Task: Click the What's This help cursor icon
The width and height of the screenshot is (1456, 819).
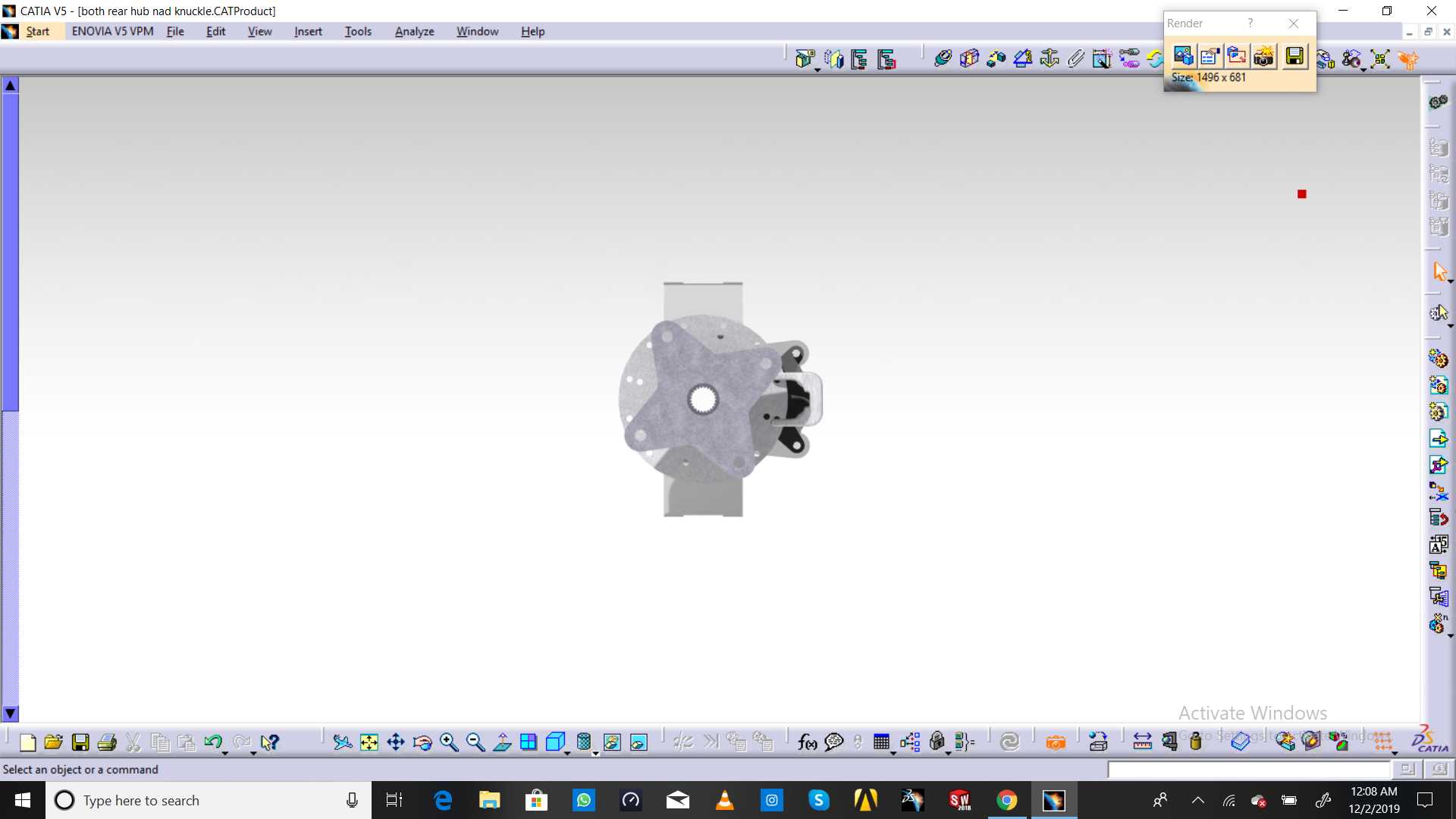Action: [269, 742]
